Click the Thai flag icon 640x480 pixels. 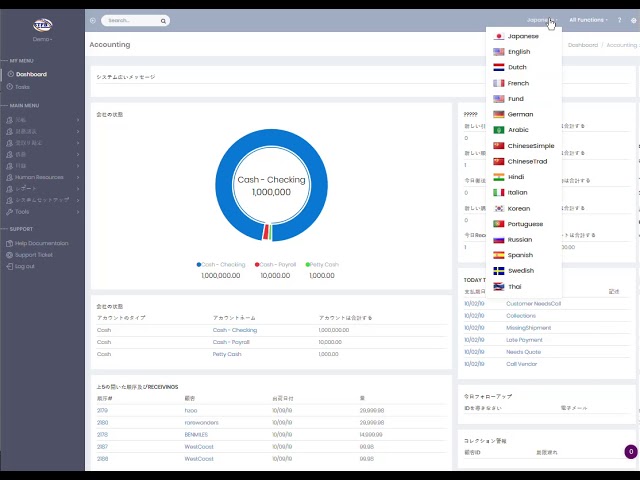(499, 287)
